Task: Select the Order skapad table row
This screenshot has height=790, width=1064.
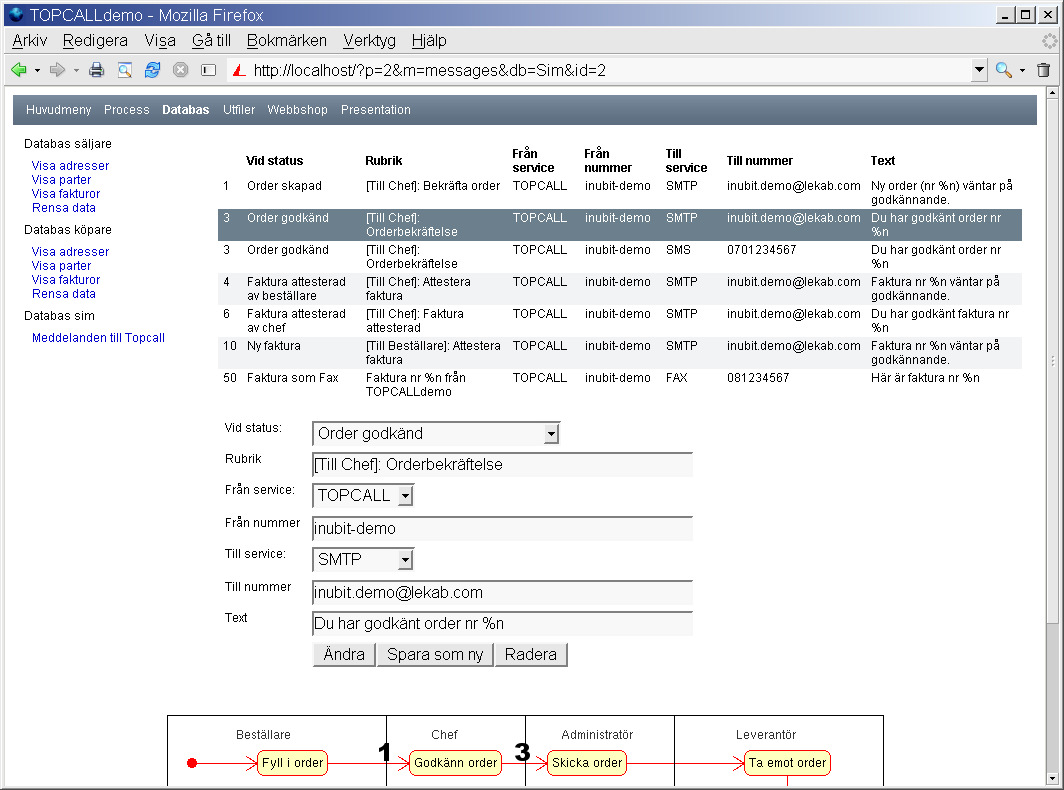Action: 620,193
